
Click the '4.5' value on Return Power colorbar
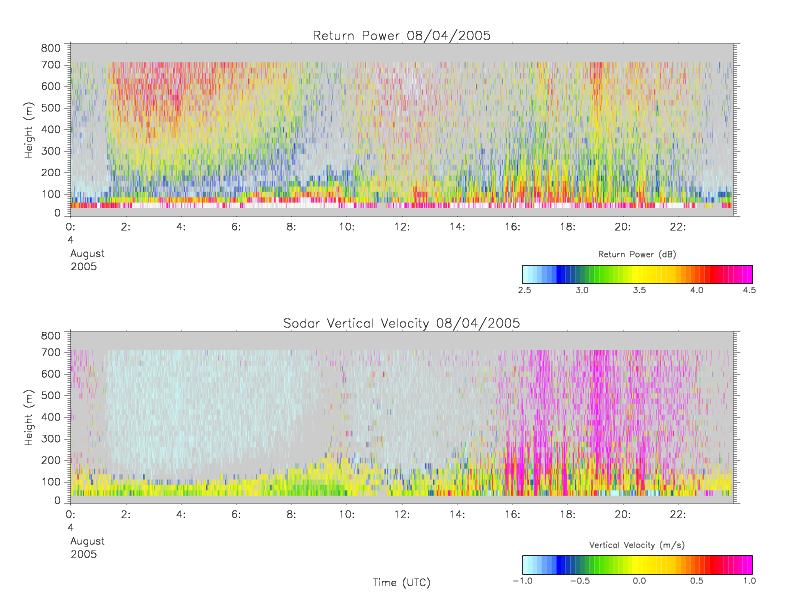point(749,290)
